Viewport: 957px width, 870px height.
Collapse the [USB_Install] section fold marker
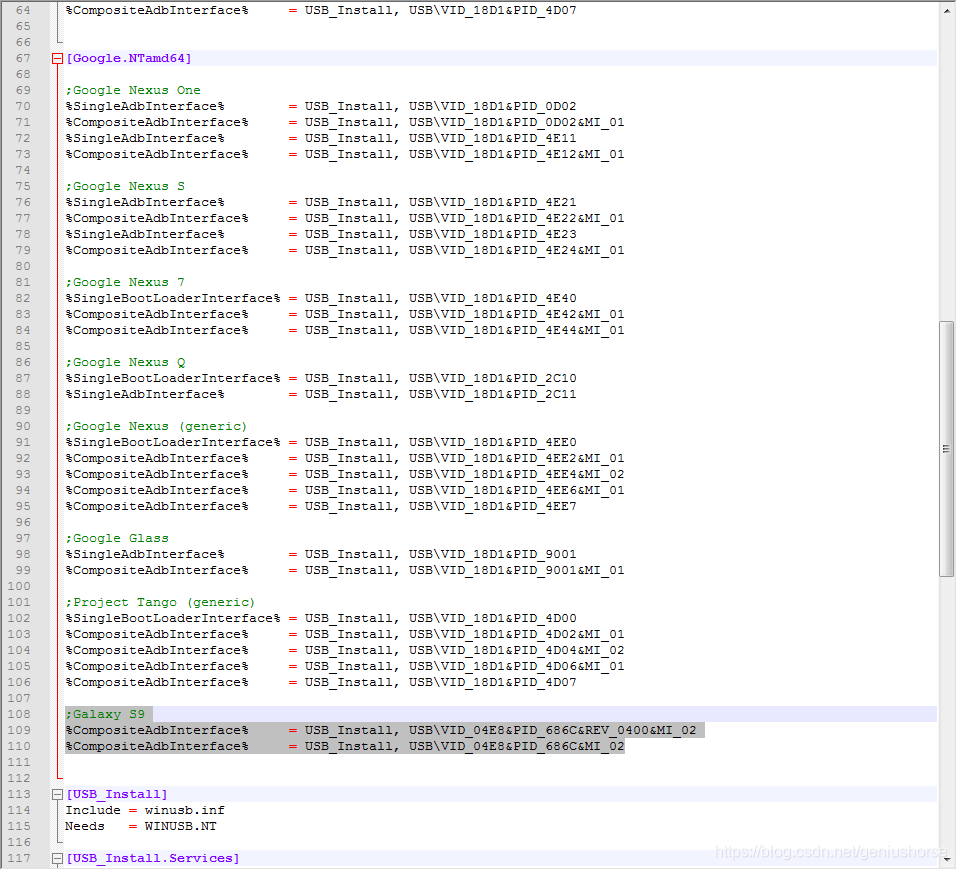point(57,794)
